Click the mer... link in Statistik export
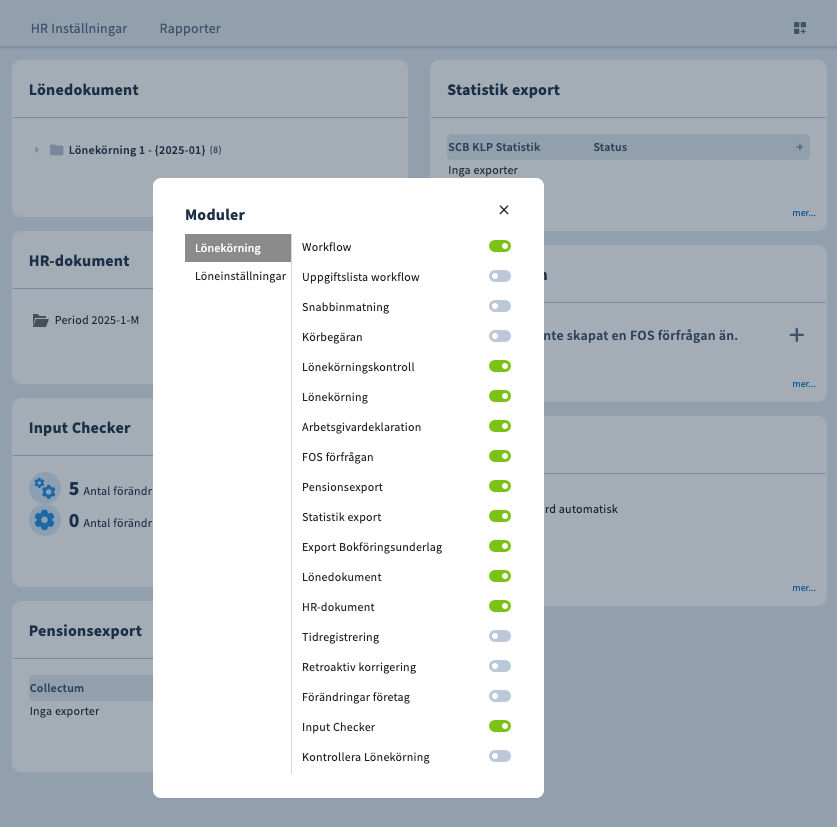The height and width of the screenshot is (827, 837). (803, 213)
